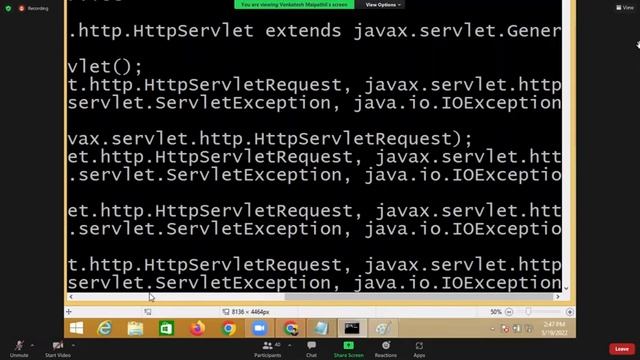Open video options arrow beside Start Video

point(73,345)
